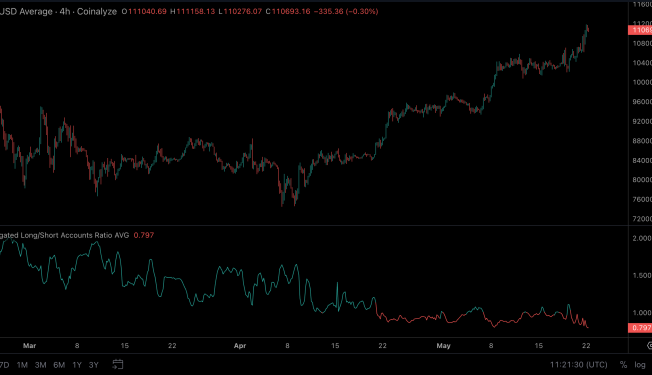Click the open value O111040.69
Screen dimensions: 652x375
click(144, 12)
